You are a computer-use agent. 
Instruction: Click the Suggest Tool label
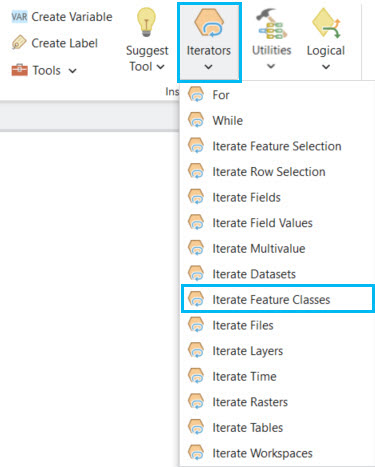147,58
